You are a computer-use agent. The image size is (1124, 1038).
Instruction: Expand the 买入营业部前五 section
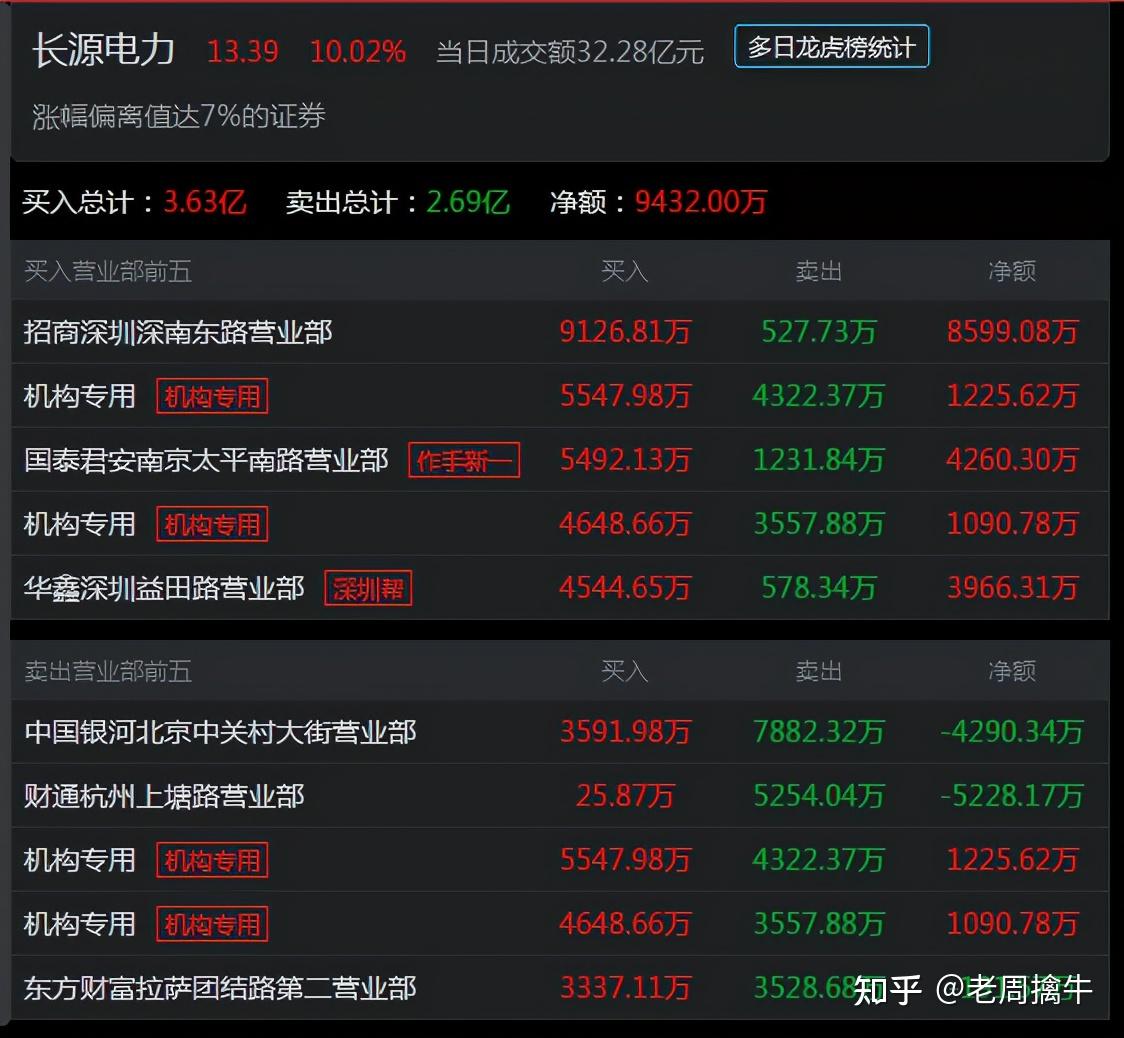[x=110, y=271]
